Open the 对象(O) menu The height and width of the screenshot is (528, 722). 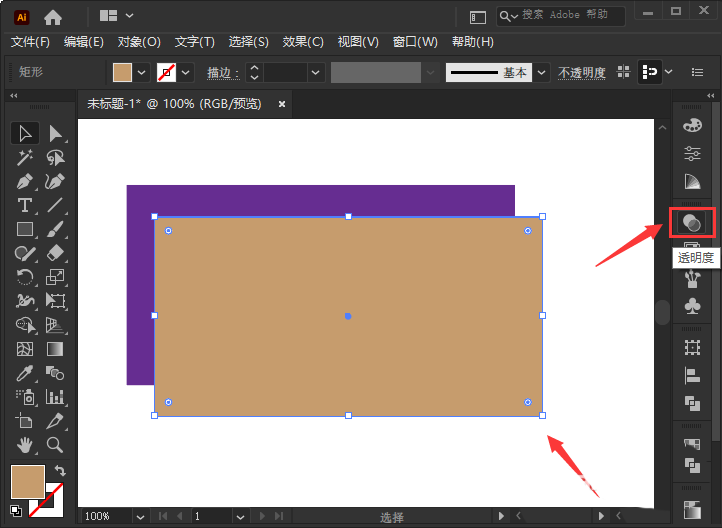point(139,42)
